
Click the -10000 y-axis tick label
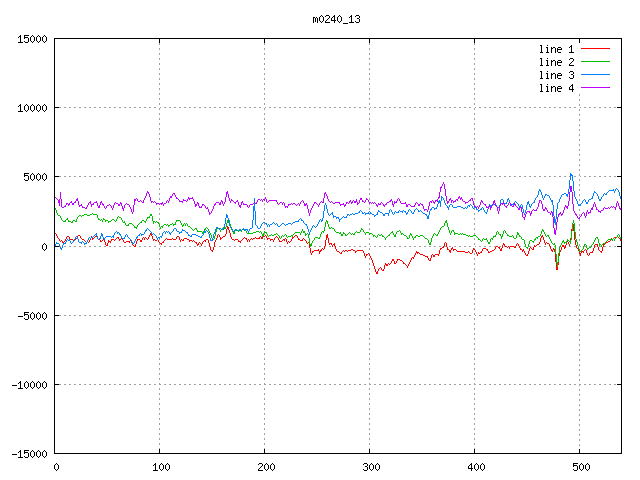click(x=28, y=384)
